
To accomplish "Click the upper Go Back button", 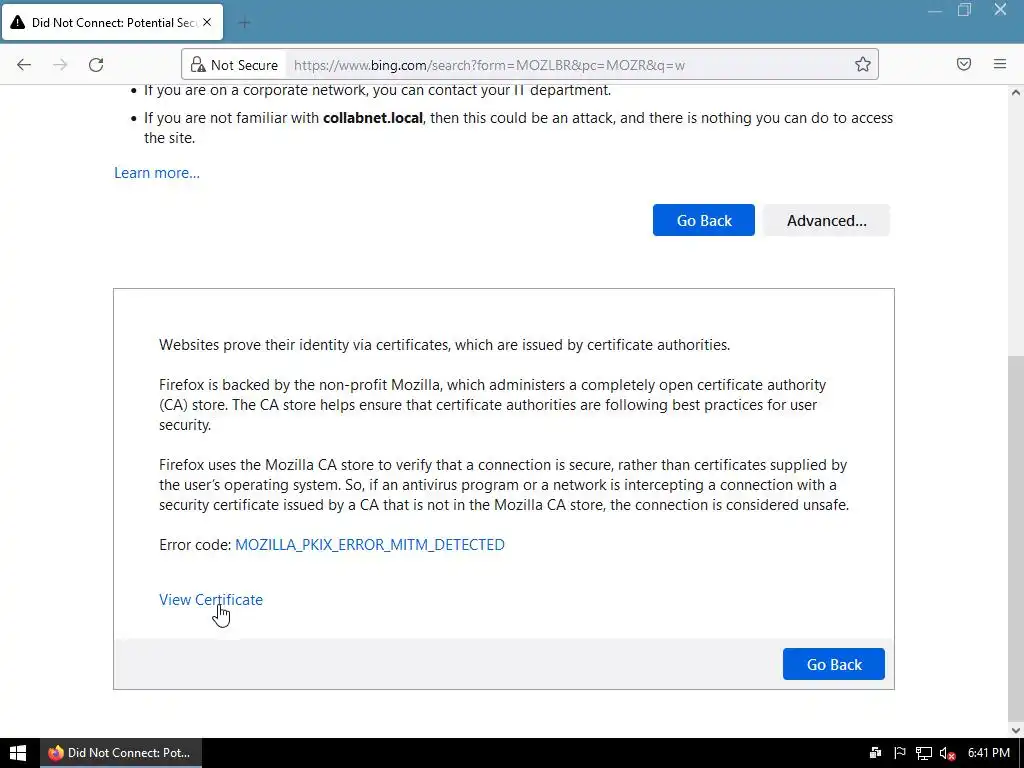I will [703, 220].
